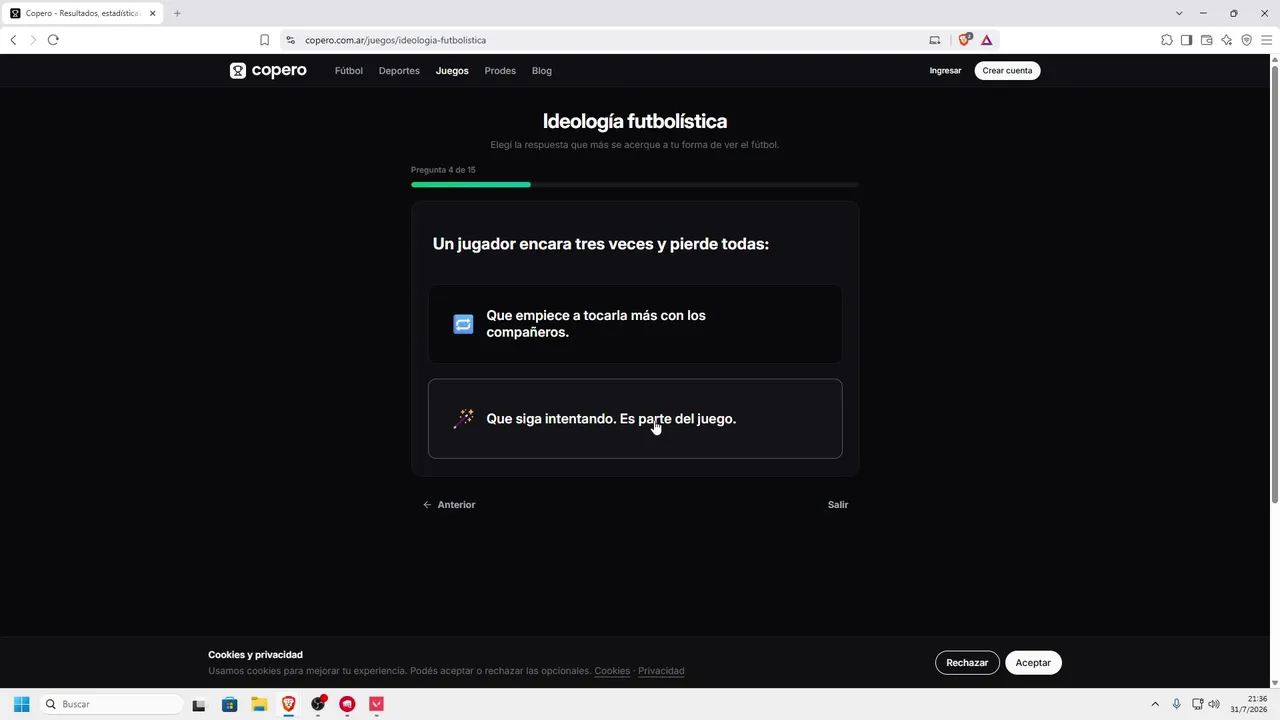Open the Valorant taskbar icon

pos(376,704)
